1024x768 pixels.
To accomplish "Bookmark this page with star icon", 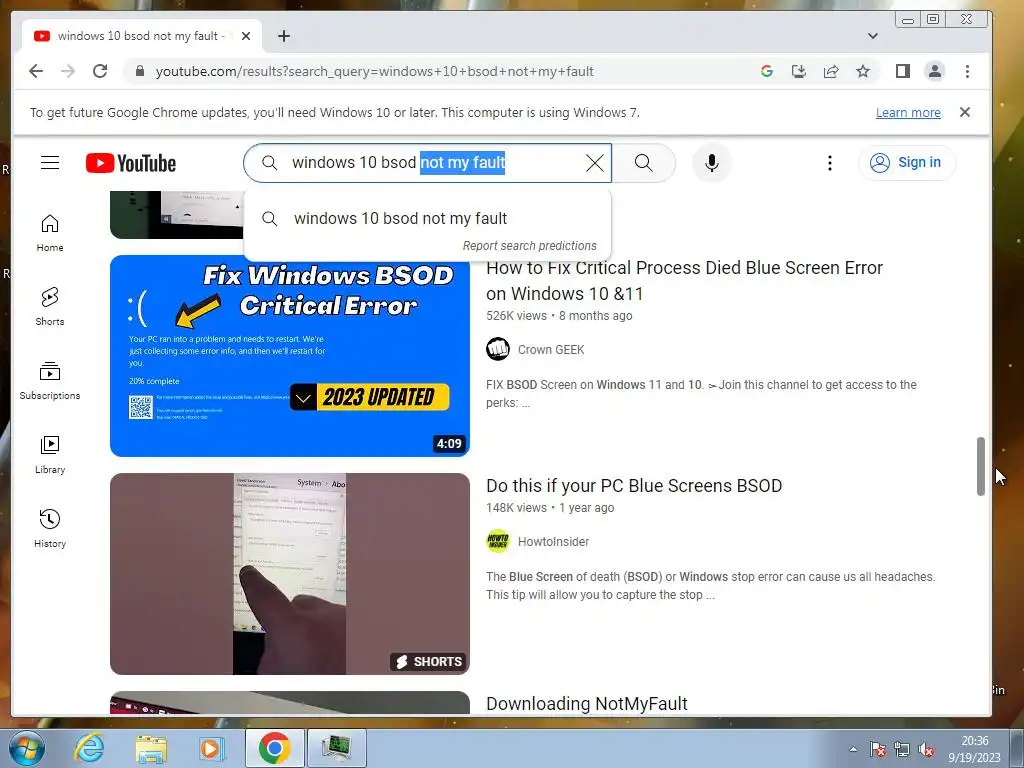I will [863, 71].
